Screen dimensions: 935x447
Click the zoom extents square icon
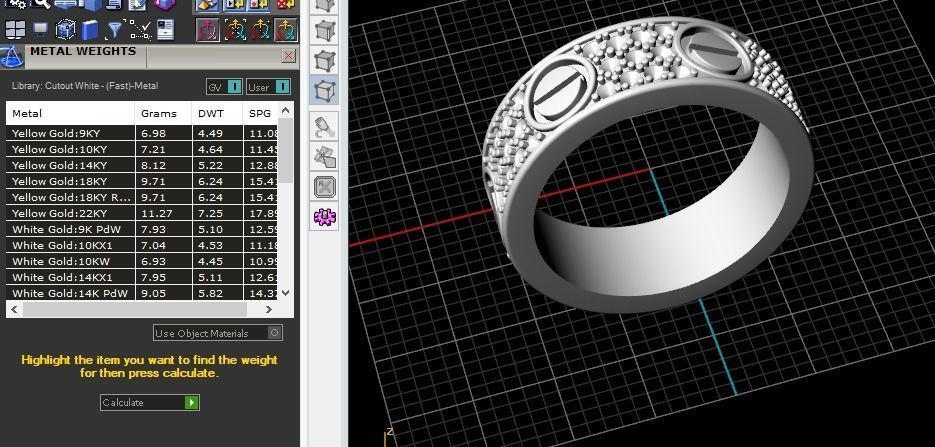326,187
